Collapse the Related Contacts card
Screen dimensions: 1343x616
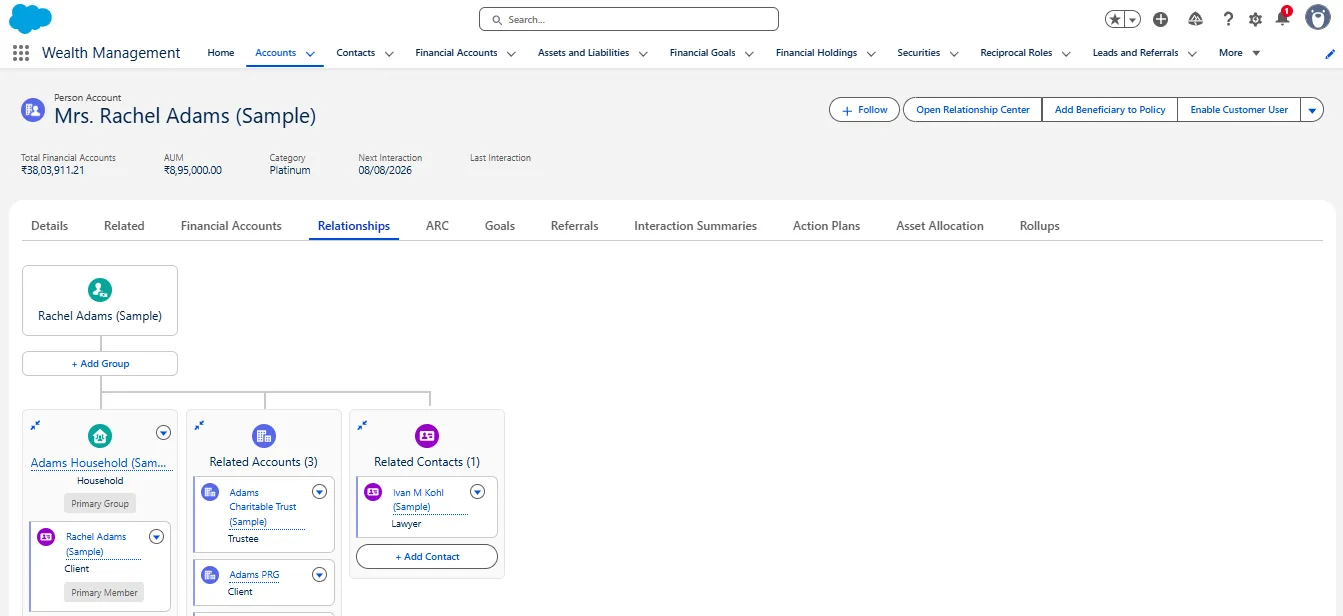point(362,425)
